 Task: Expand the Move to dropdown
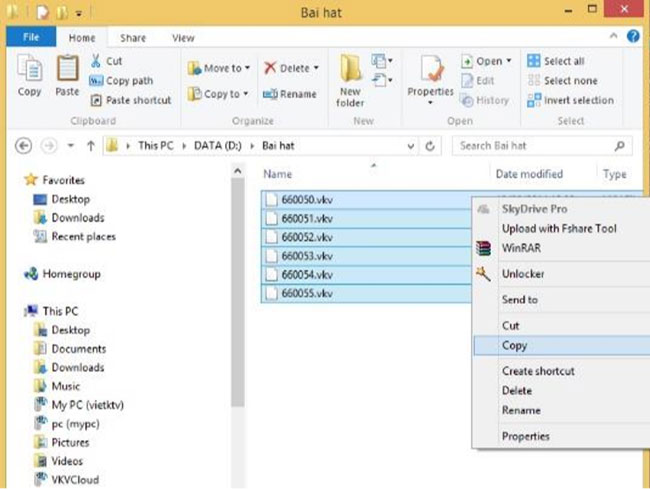tap(248, 69)
